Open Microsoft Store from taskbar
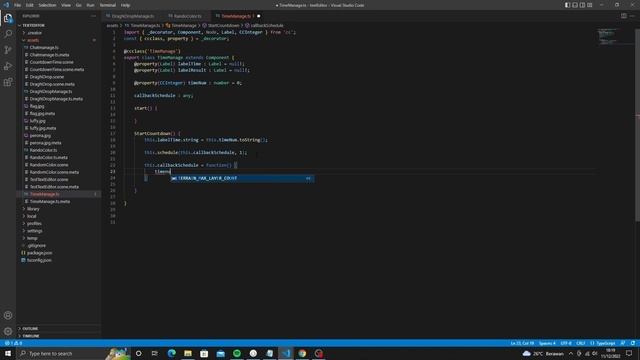 tap(204, 353)
